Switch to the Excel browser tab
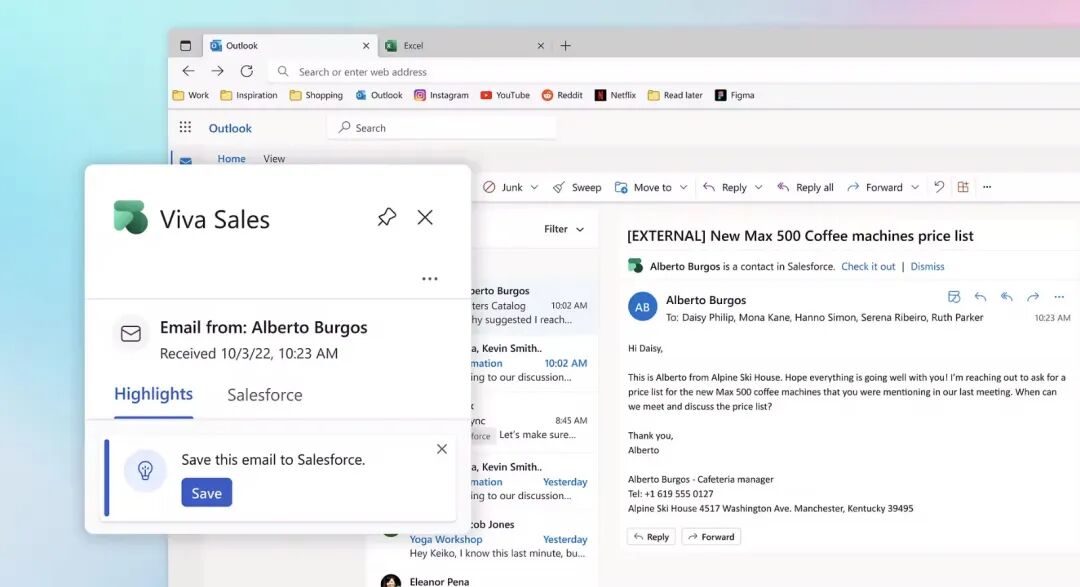The image size is (1080, 587). pos(466,45)
